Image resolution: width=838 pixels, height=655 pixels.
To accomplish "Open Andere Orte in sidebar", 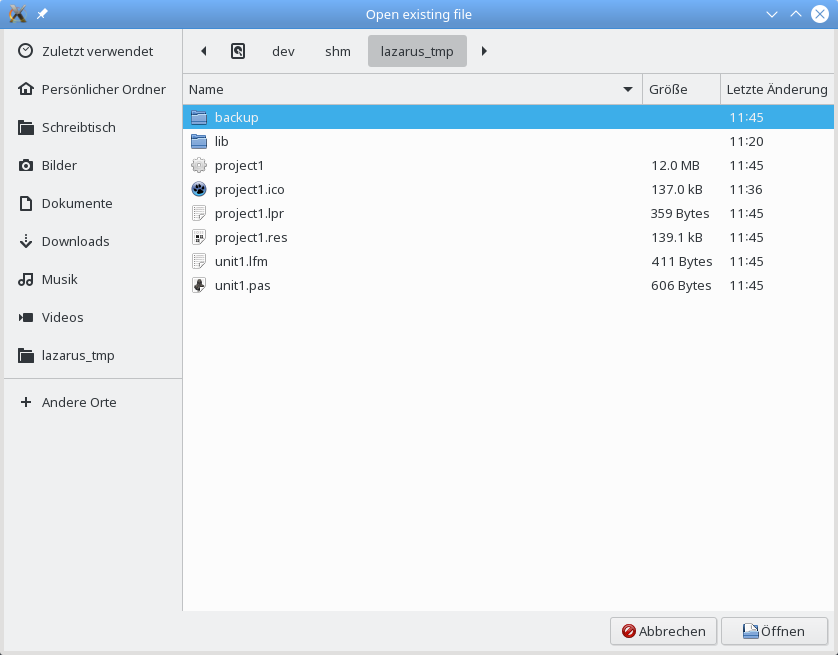I will pos(78,402).
